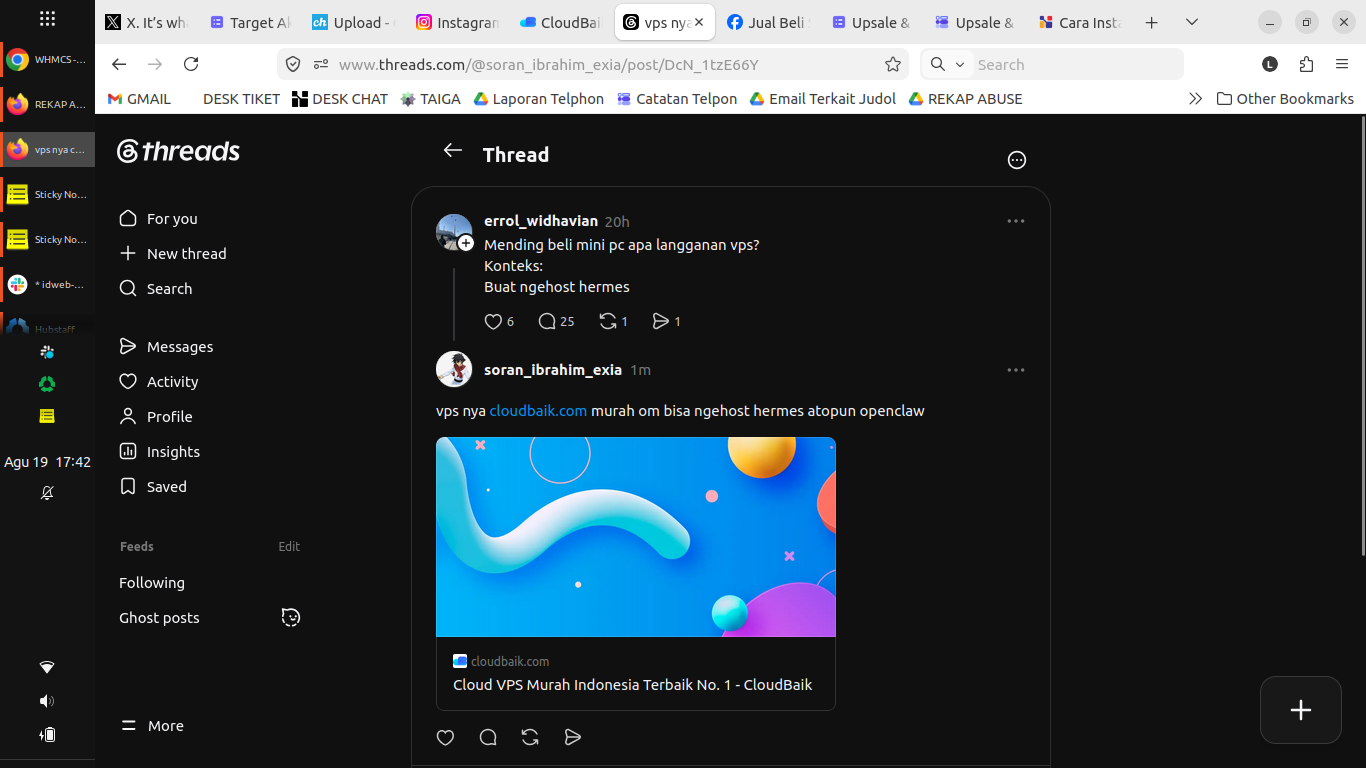This screenshot has height=768, width=1366.
Task: Follow errol_widhavian via avatar plus badge
Action: coord(466,243)
